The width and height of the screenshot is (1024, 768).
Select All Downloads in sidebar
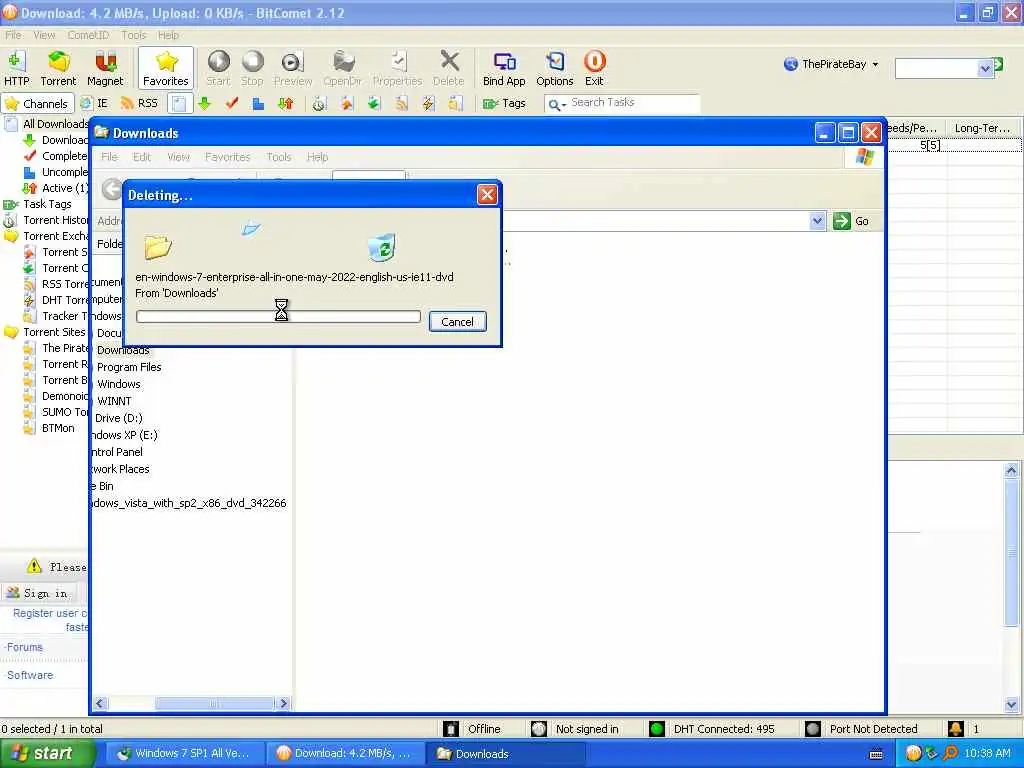(x=47, y=123)
